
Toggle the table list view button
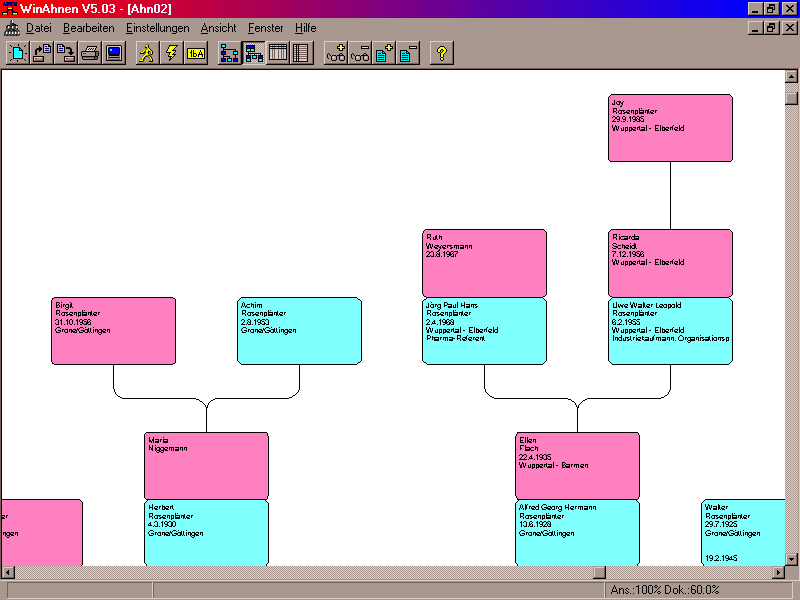pos(278,53)
